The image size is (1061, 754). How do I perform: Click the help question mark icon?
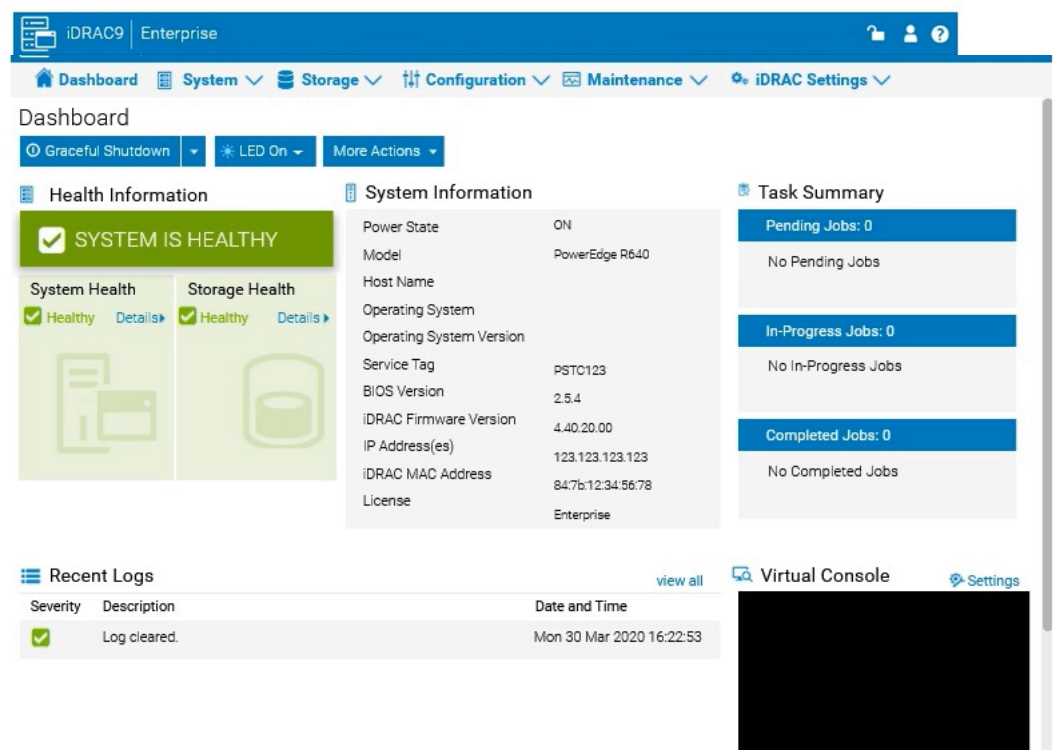coord(938,33)
